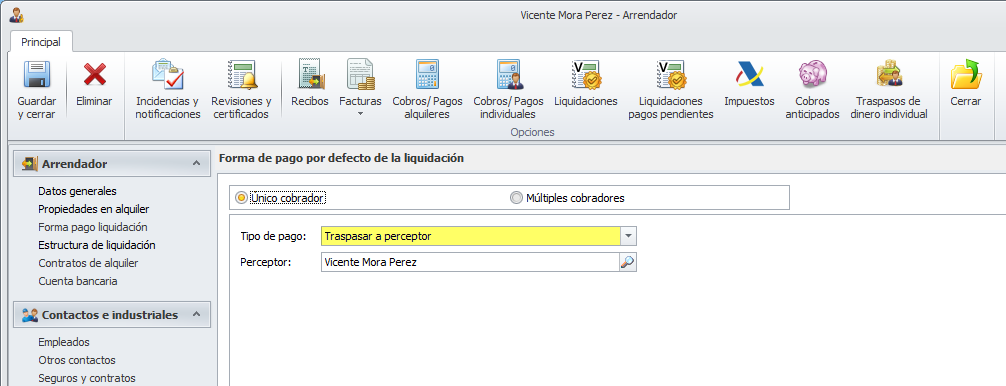This screenshot has width=1006, height=386.
Task: Click the Perceptor search magnifier icon
Action: coord(627,262)
